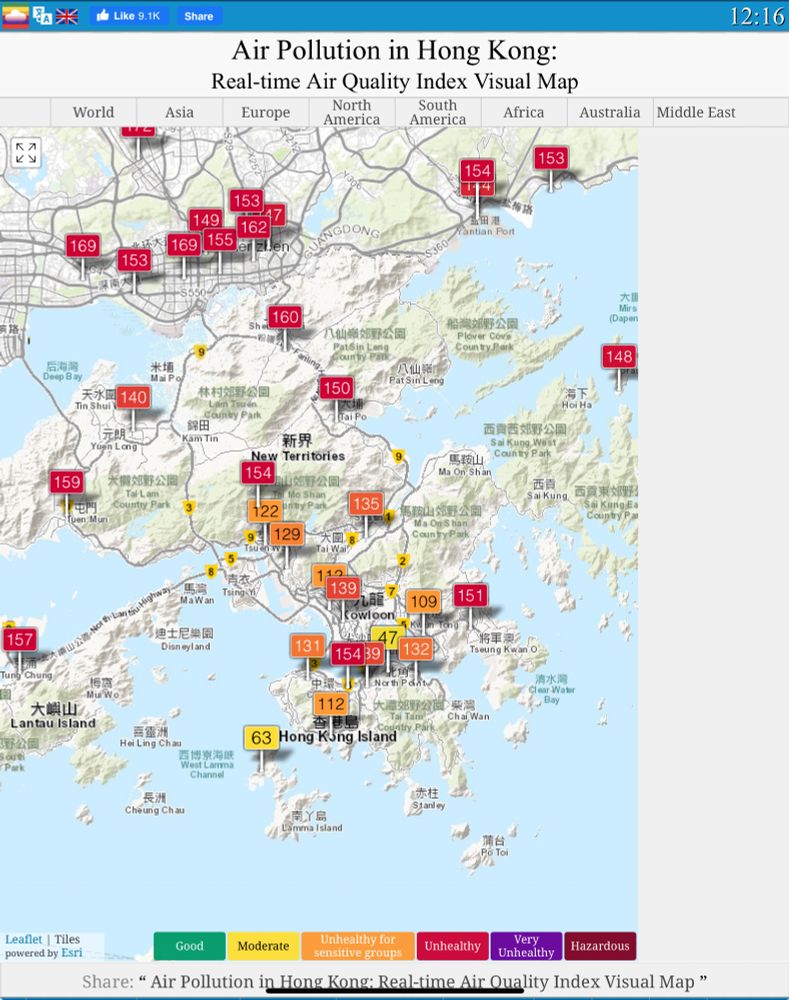The image size is (789, 1000).
Task: Select the yellow 47 AQI marker
Action: click(387, 638)
